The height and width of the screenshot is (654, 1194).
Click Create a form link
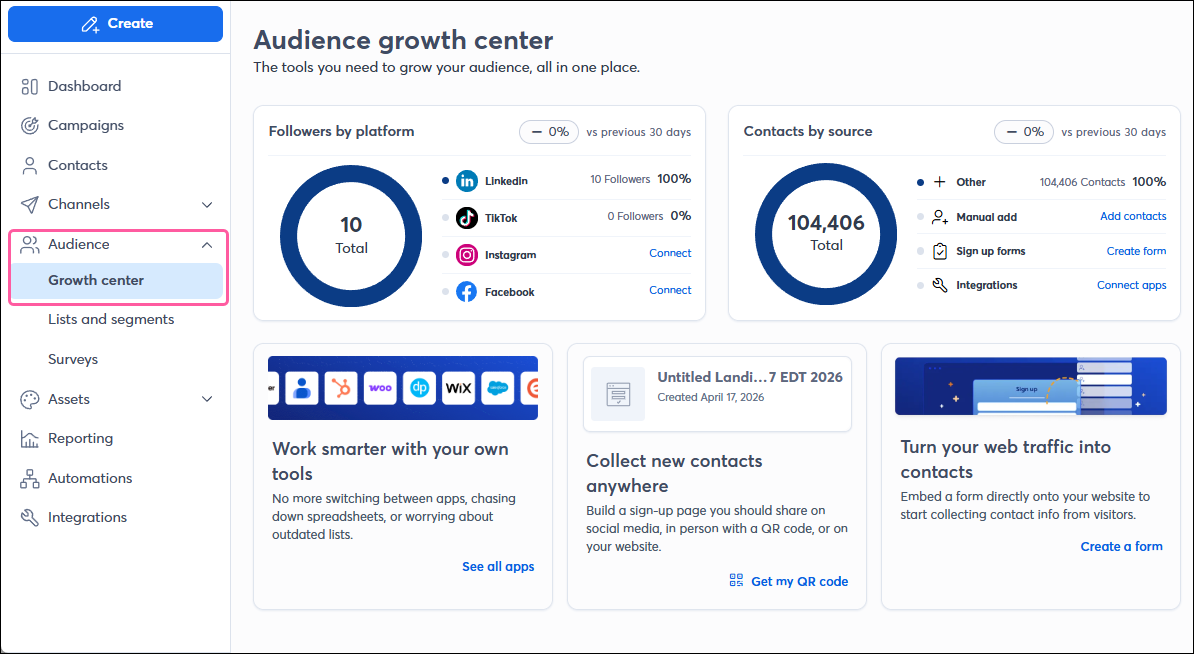point(1122,547)
